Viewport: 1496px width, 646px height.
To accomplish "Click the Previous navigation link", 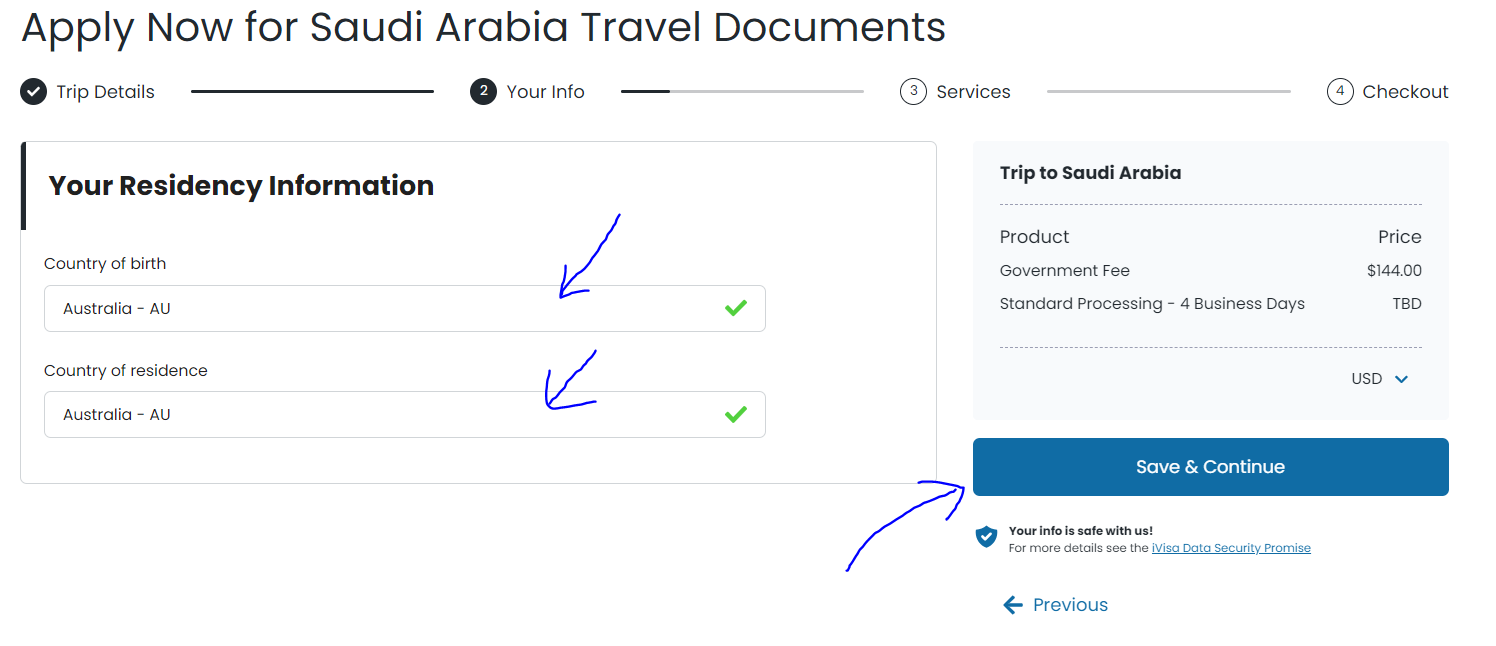I will pyautogui.click(x=1070, y=604).
